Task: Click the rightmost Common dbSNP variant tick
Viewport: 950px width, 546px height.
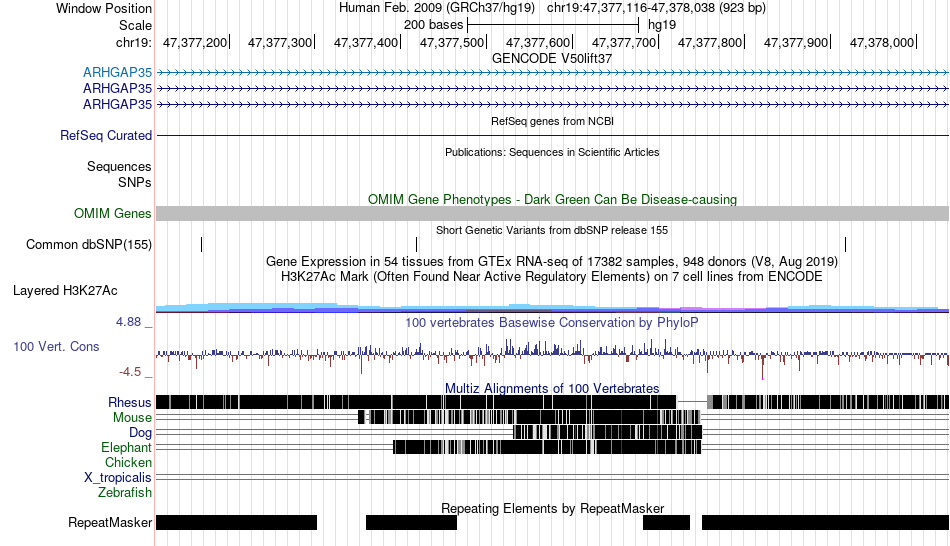Action: point(846,244)
